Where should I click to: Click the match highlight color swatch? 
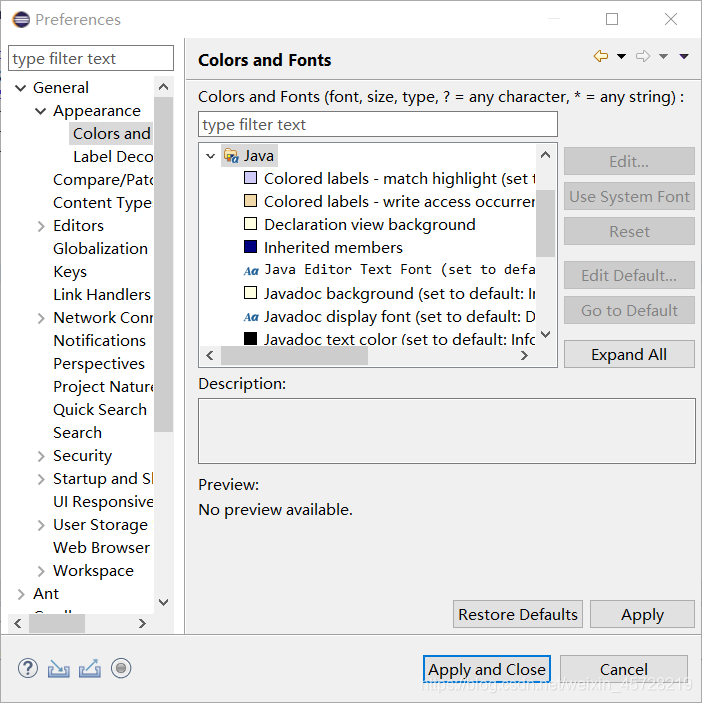tap(251, 178)
